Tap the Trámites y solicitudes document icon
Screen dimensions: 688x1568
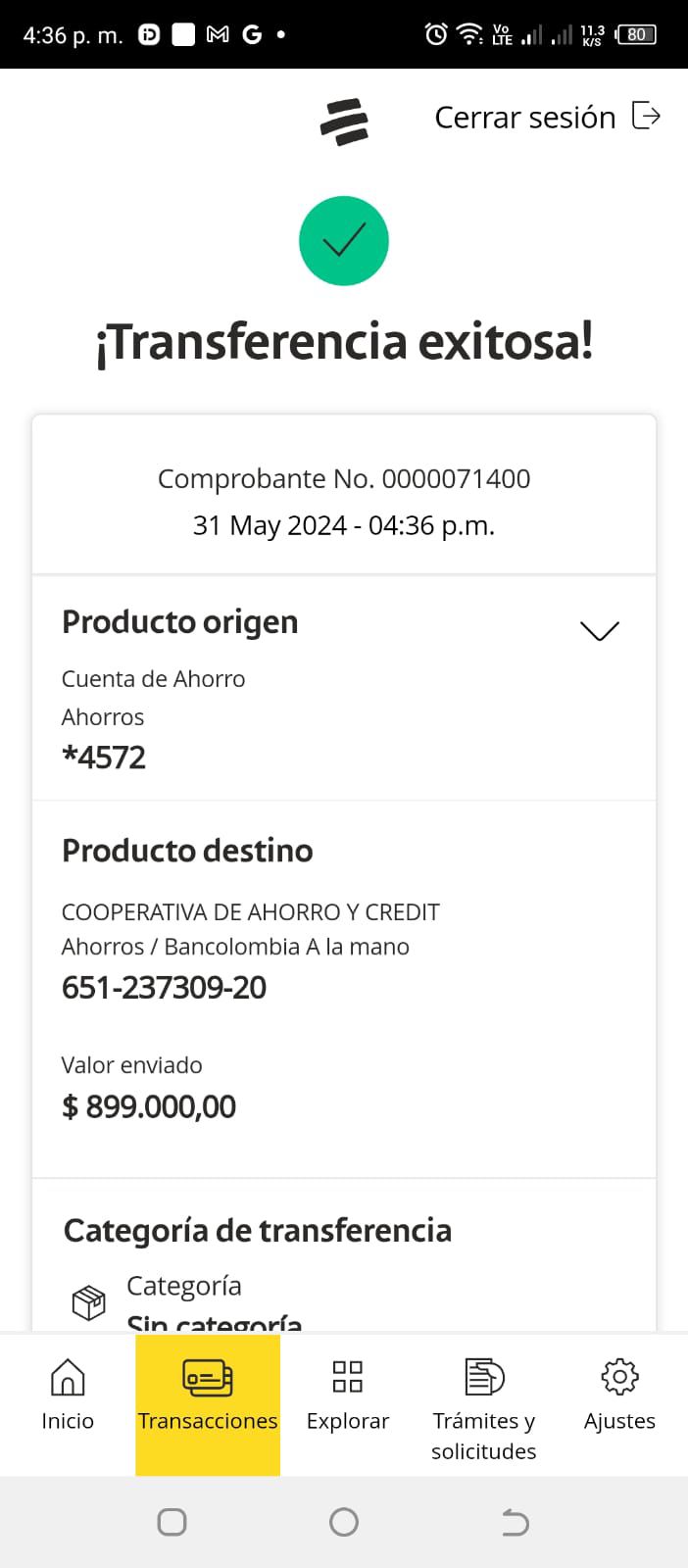(x=484, y=1377)
